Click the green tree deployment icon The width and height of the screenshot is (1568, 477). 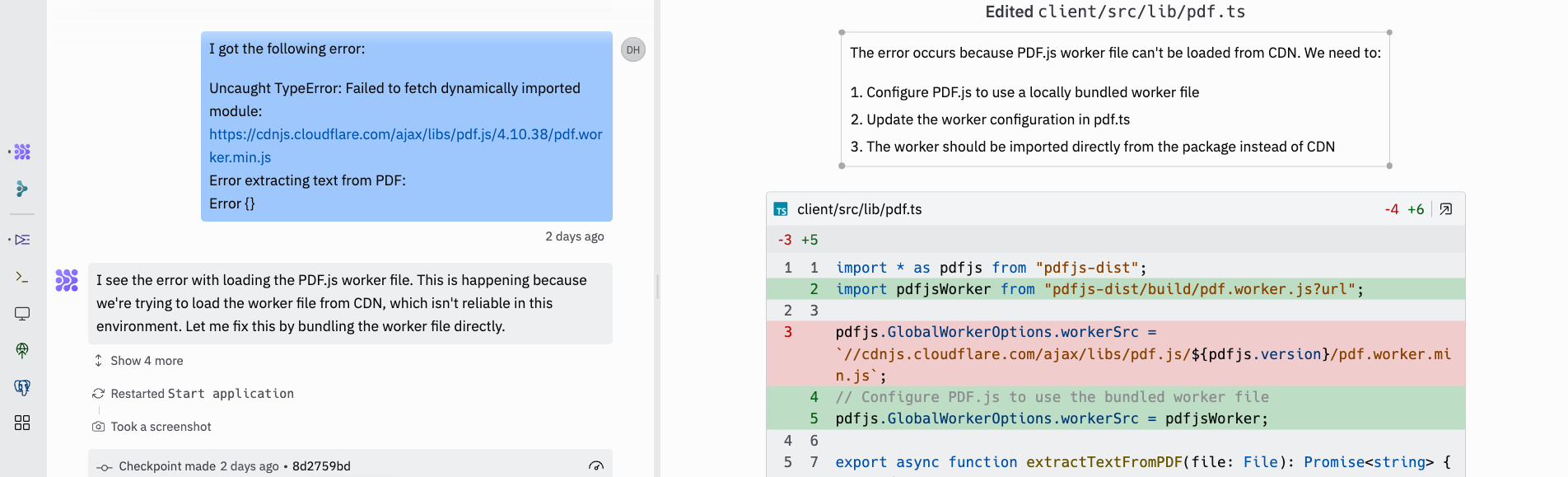pos(22,350)
